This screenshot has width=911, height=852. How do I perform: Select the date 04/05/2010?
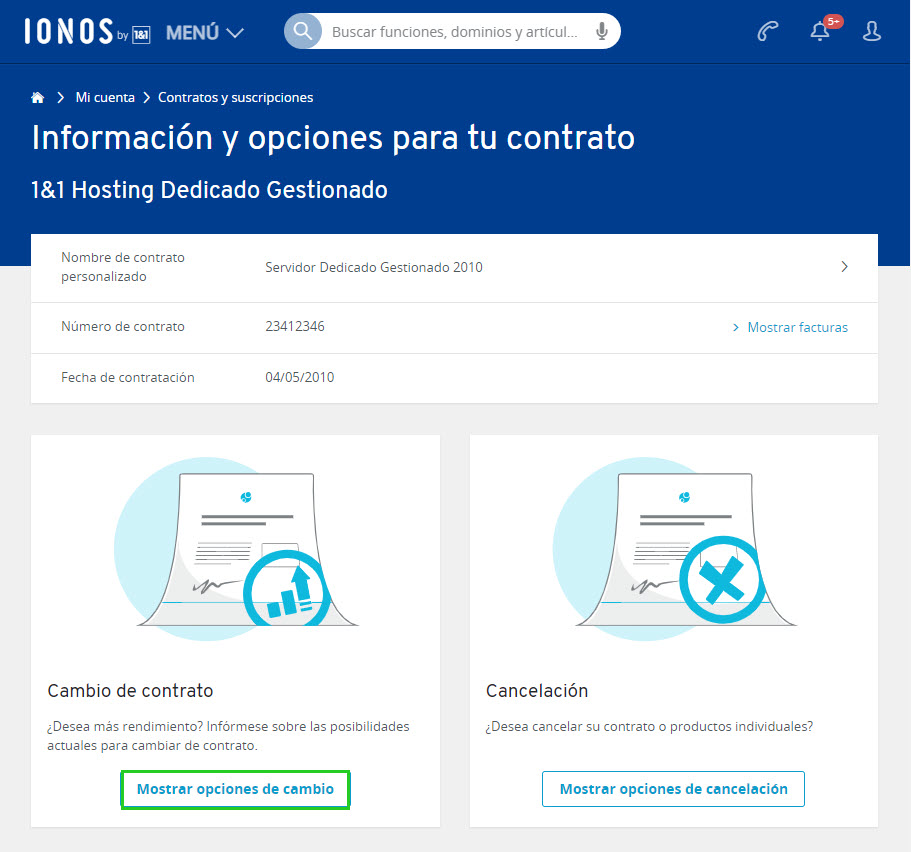click(300, 377)
